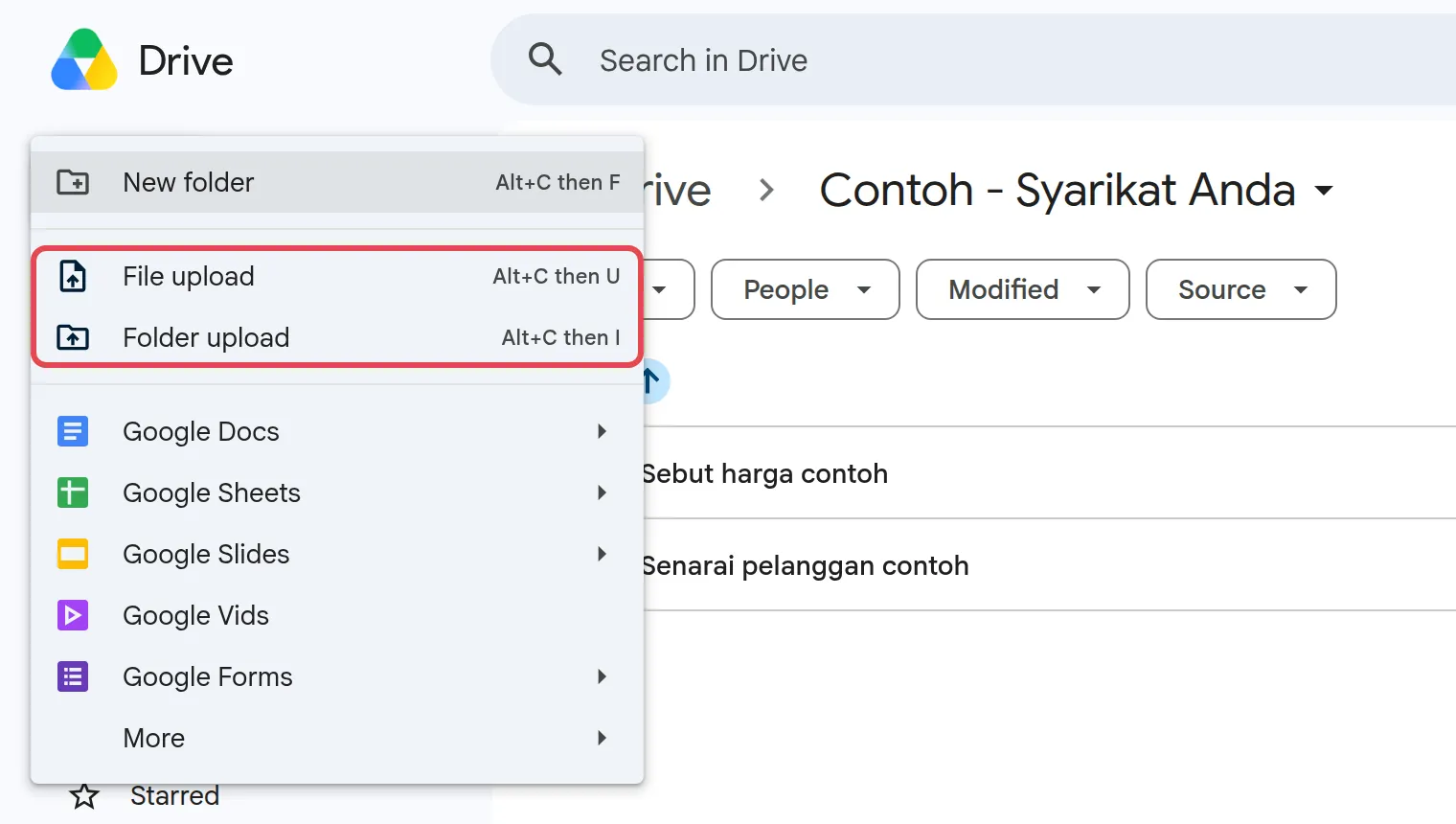Expand the More submenu arrow

pos(602,738)
